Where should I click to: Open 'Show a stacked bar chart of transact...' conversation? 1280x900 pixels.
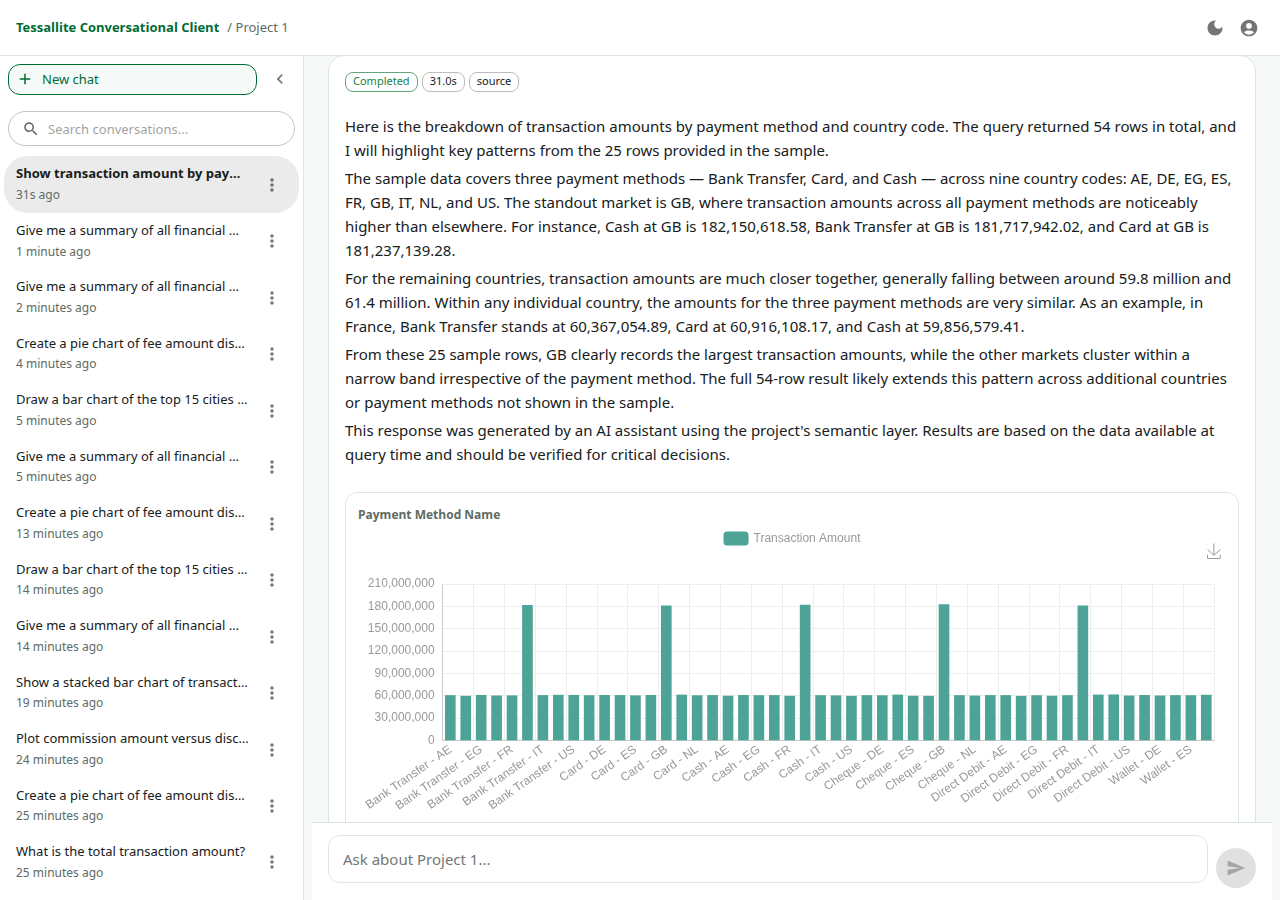(x=151, y=693)
